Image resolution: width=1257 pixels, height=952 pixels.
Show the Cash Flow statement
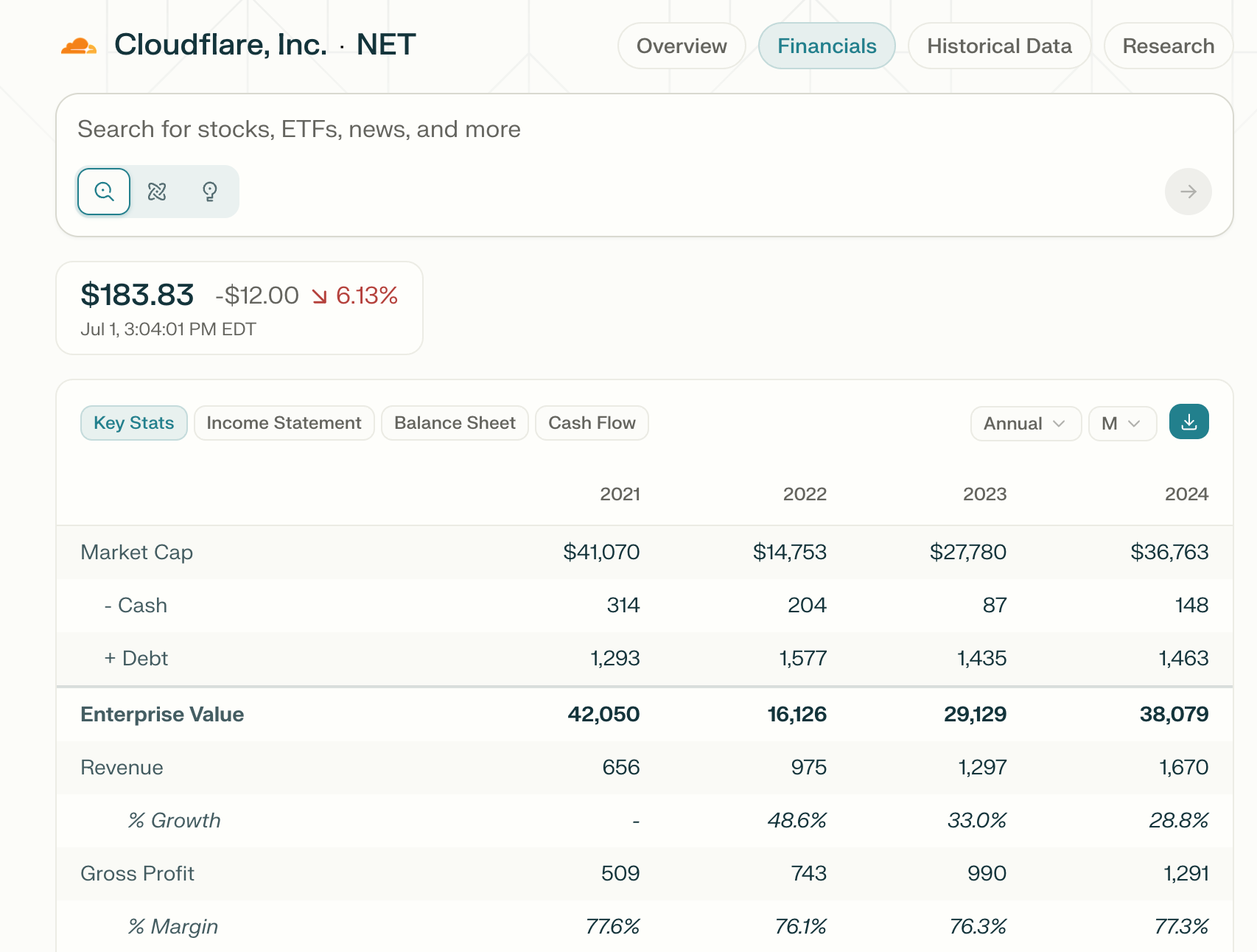[x=592, y=423]
